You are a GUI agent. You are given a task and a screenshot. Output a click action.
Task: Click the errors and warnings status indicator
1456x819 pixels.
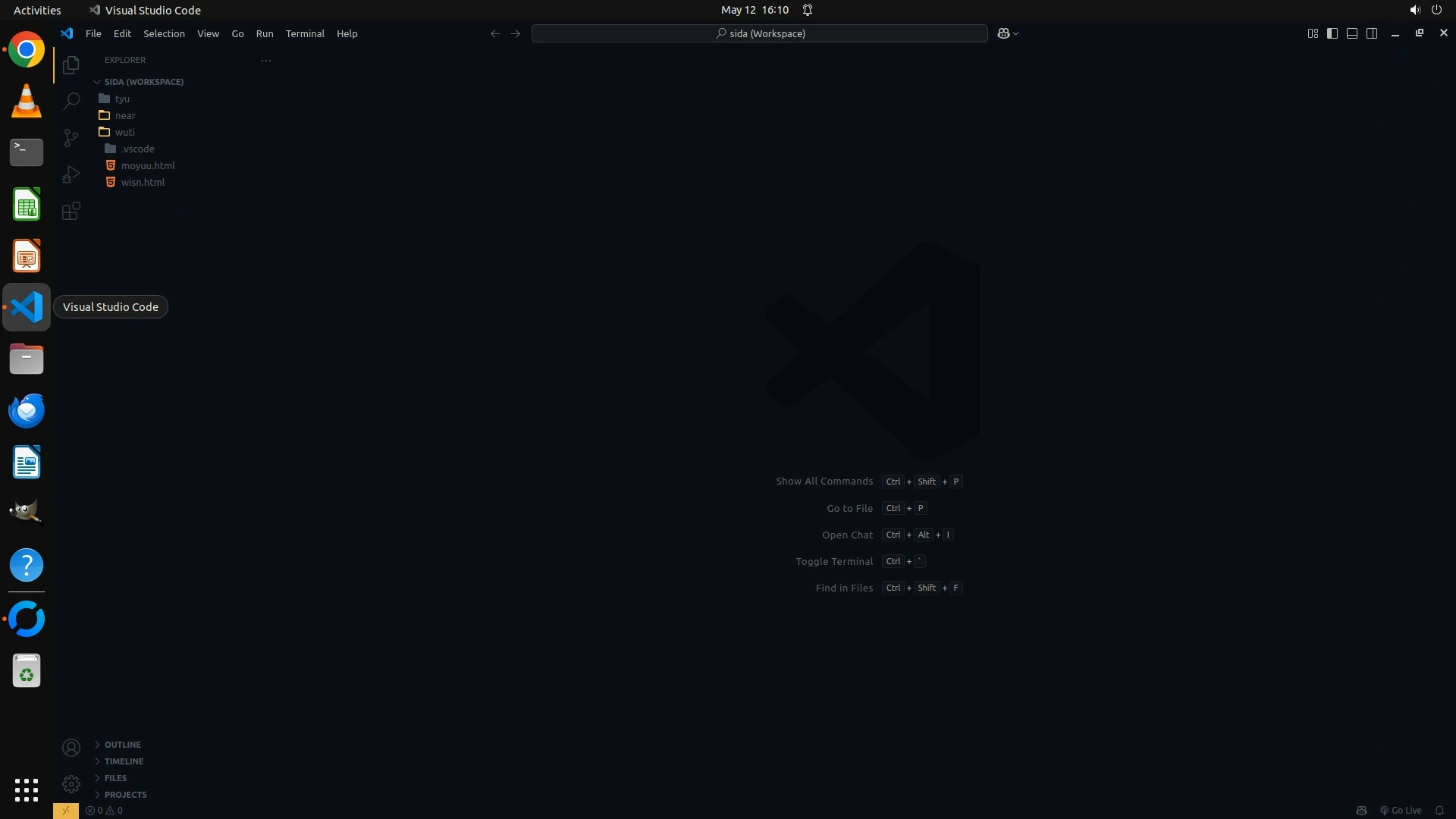coord(105,811)
